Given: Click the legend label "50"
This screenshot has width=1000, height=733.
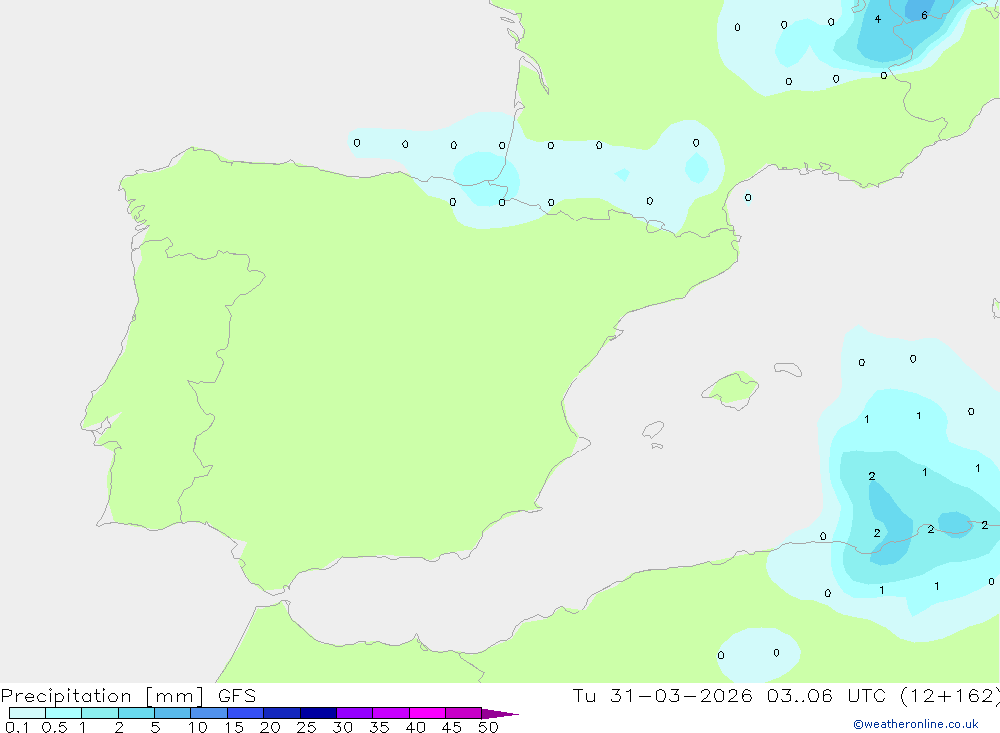Looking at the screenshot, I should [489, 727].
